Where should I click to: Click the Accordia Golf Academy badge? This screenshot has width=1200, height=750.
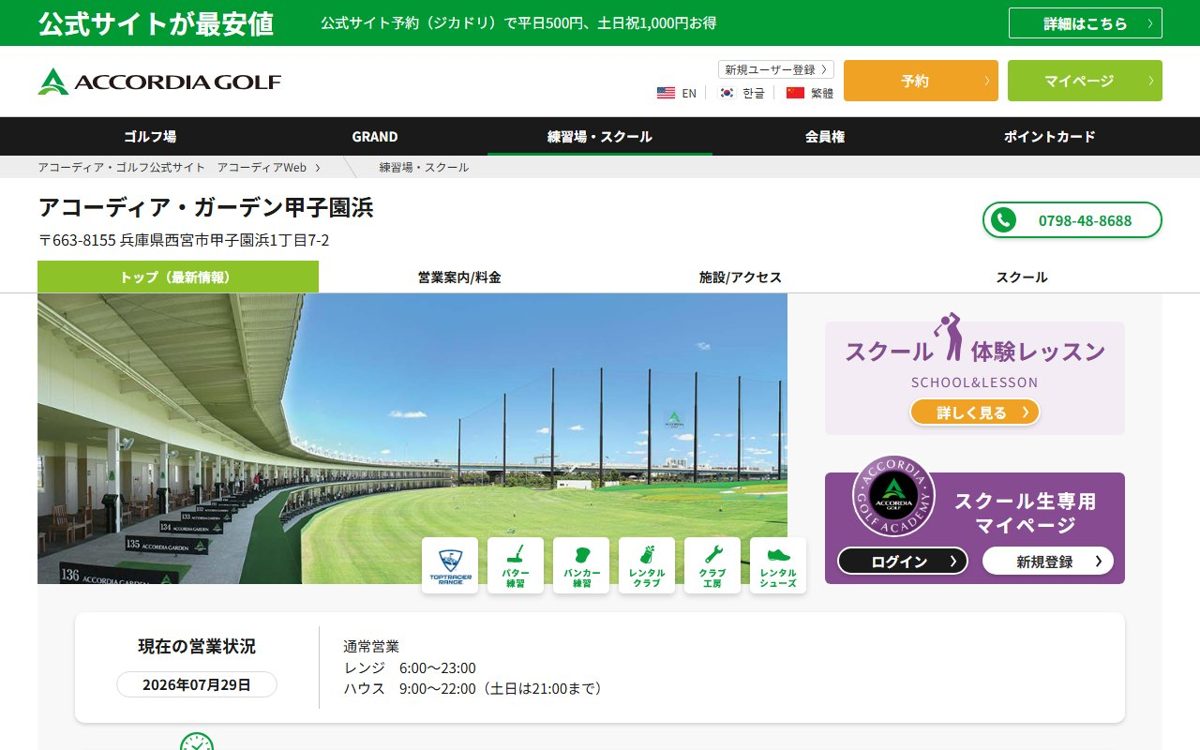pyautogui.click(x=893, y=496)
